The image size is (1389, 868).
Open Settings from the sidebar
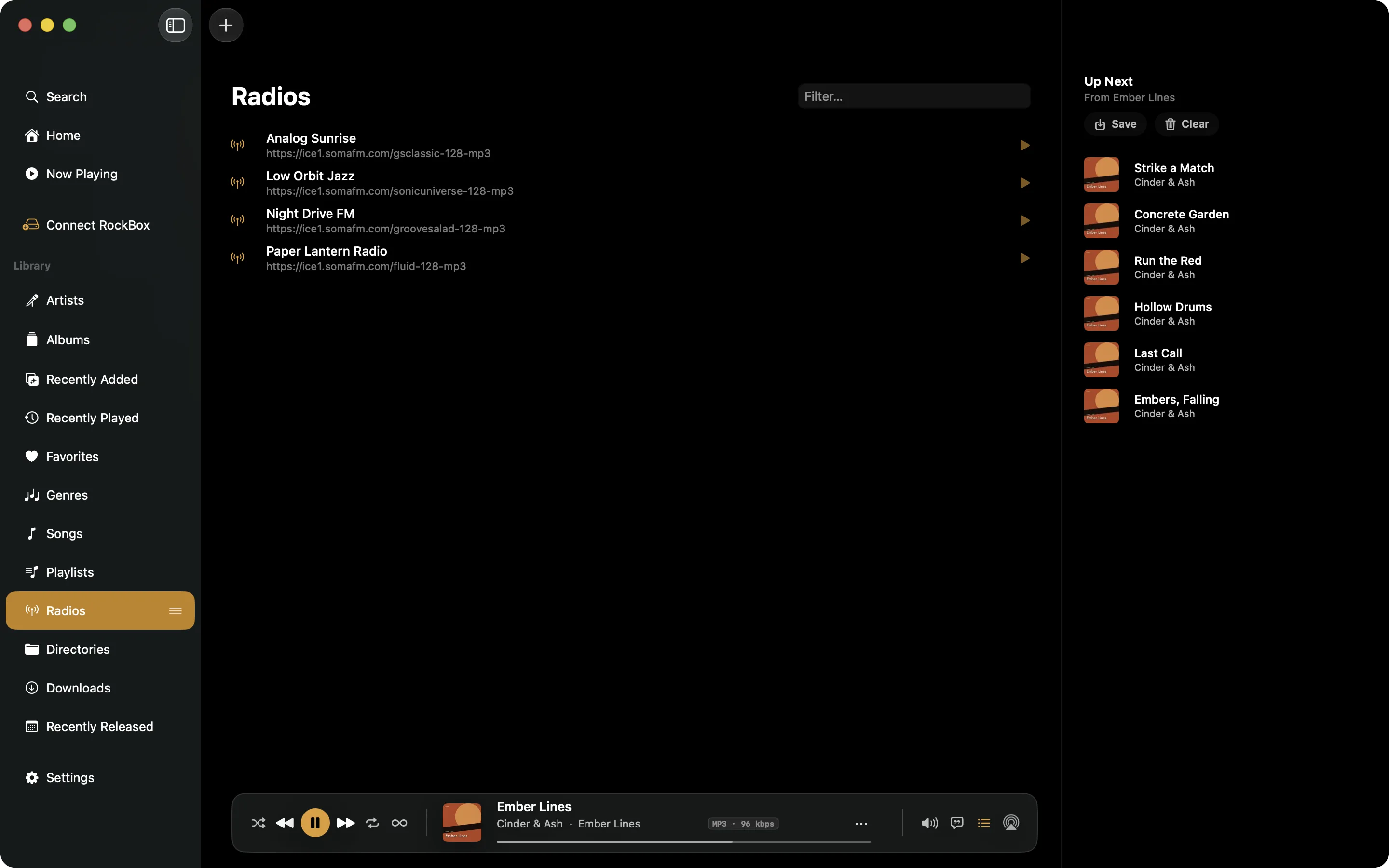(x=100, y=777)
